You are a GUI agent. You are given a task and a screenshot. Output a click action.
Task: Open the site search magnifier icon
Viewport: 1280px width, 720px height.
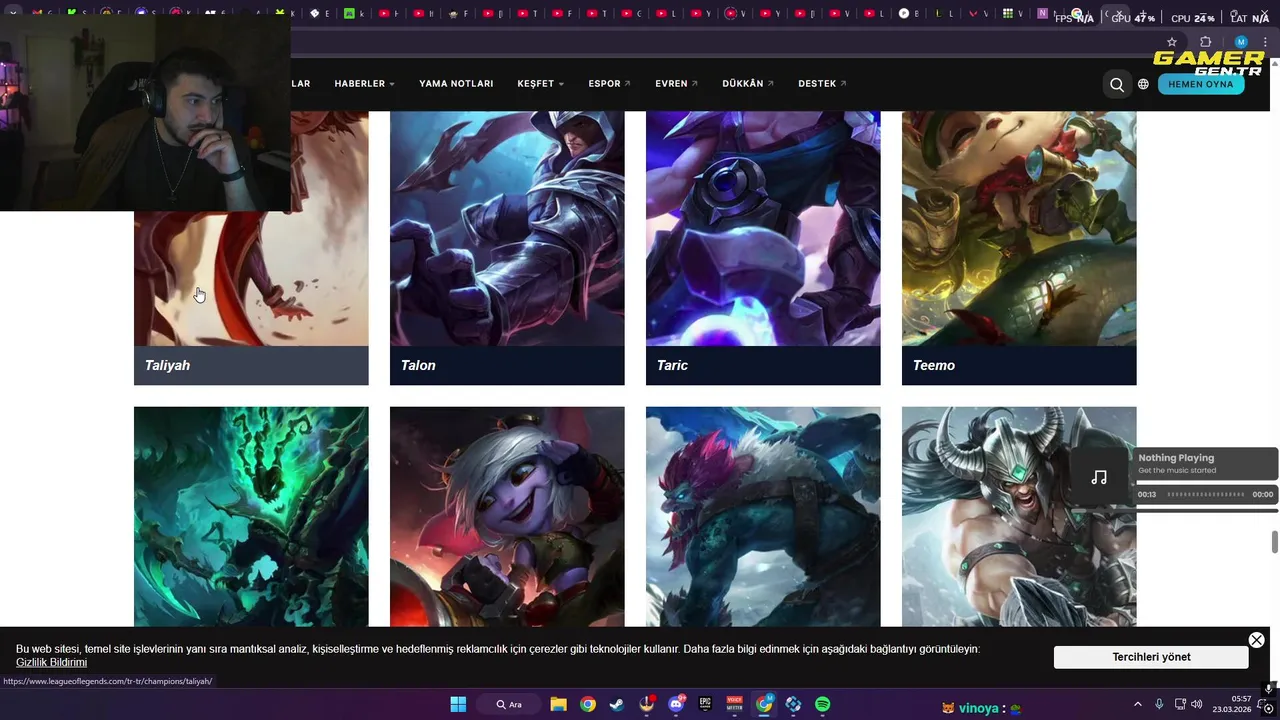(1117, 84)
